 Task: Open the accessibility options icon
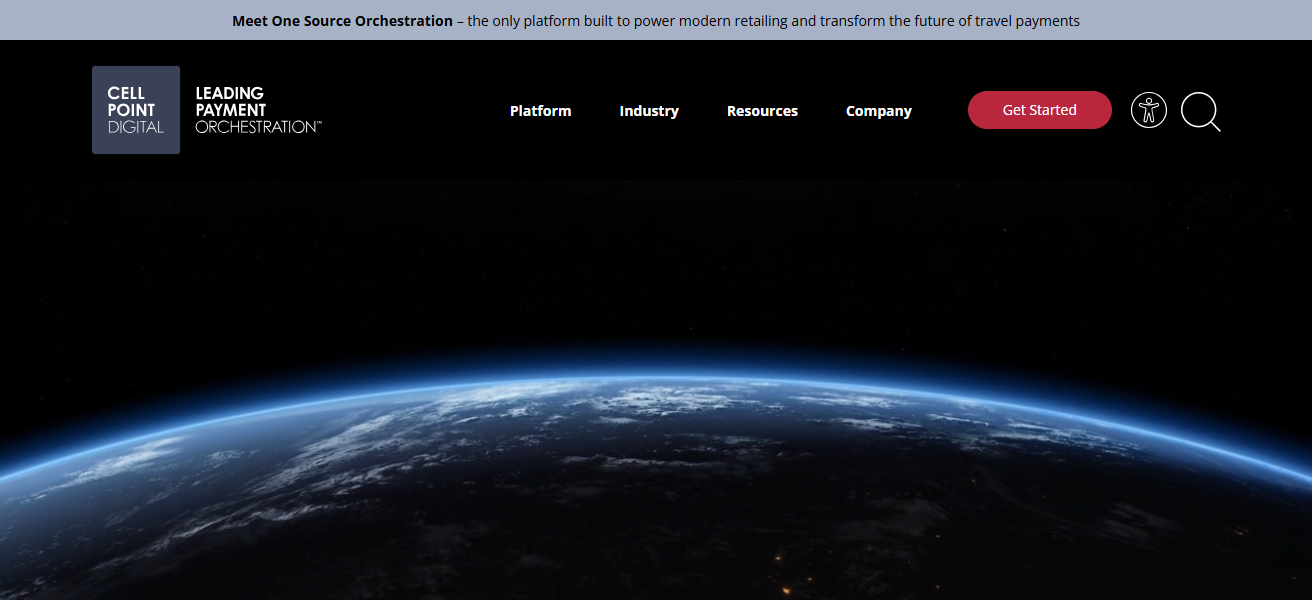point(1149,110)
